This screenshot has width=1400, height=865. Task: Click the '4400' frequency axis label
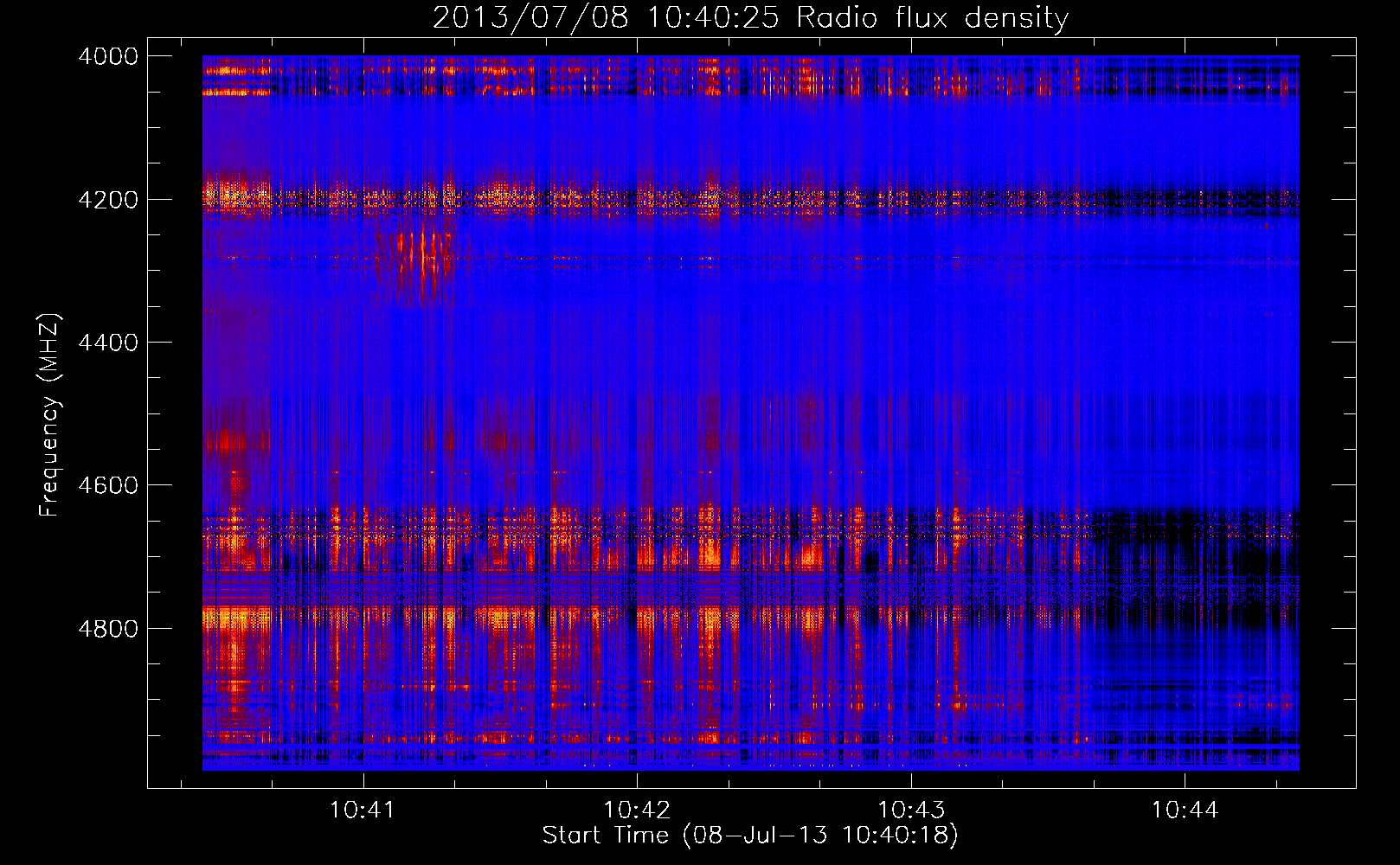coord(108,343)
